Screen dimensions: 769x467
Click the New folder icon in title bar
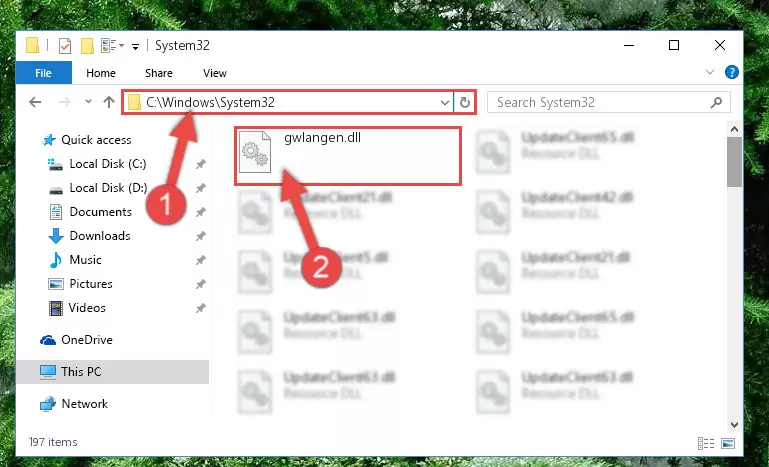[x=87, y=46]
